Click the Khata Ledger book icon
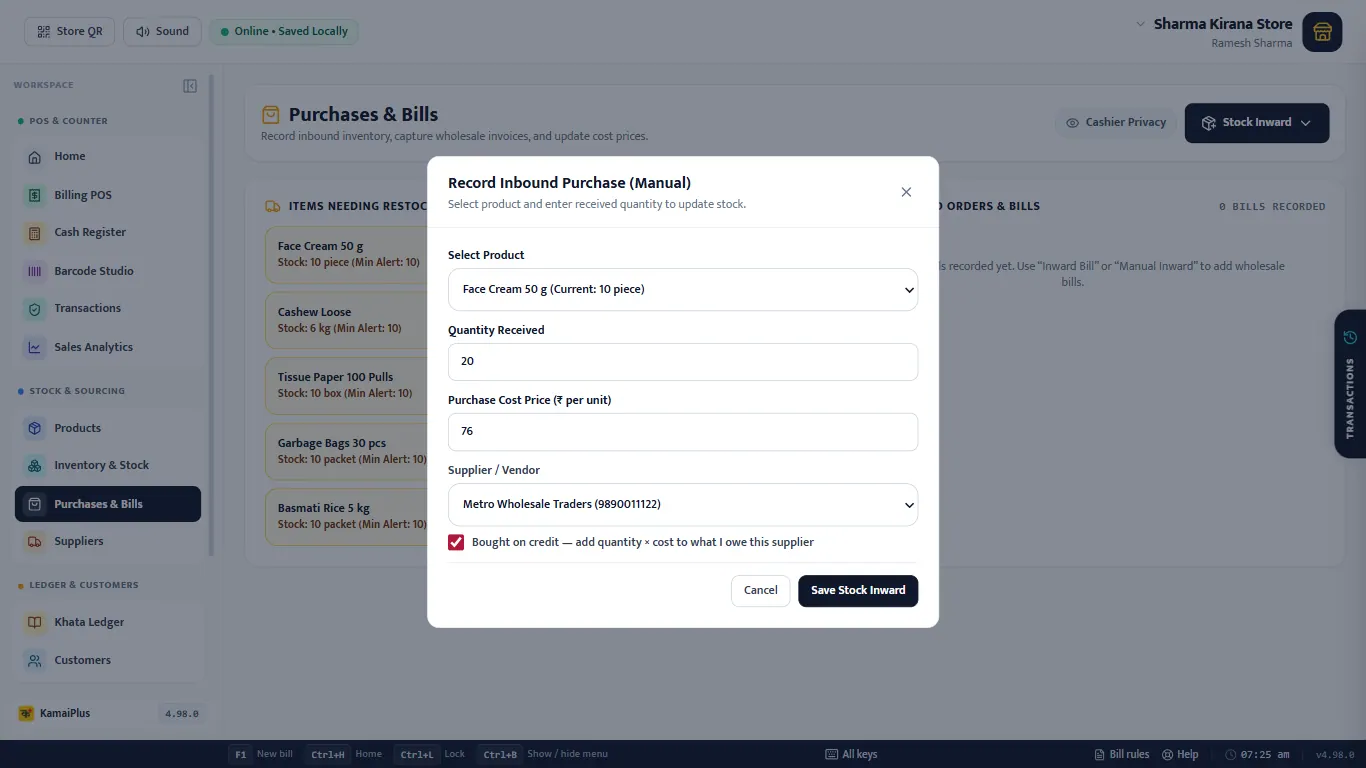Screen dimensions: 1366x768 pos(35,622)
